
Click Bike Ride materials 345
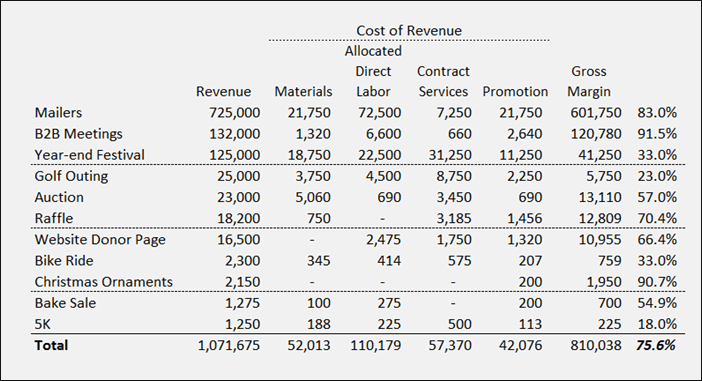pos(319,261)
